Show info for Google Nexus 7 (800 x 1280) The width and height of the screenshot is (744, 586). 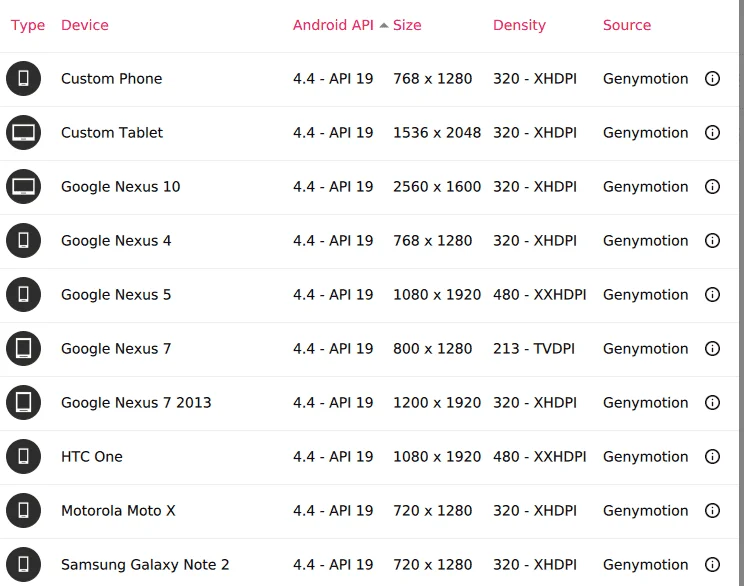pos(712,349)
